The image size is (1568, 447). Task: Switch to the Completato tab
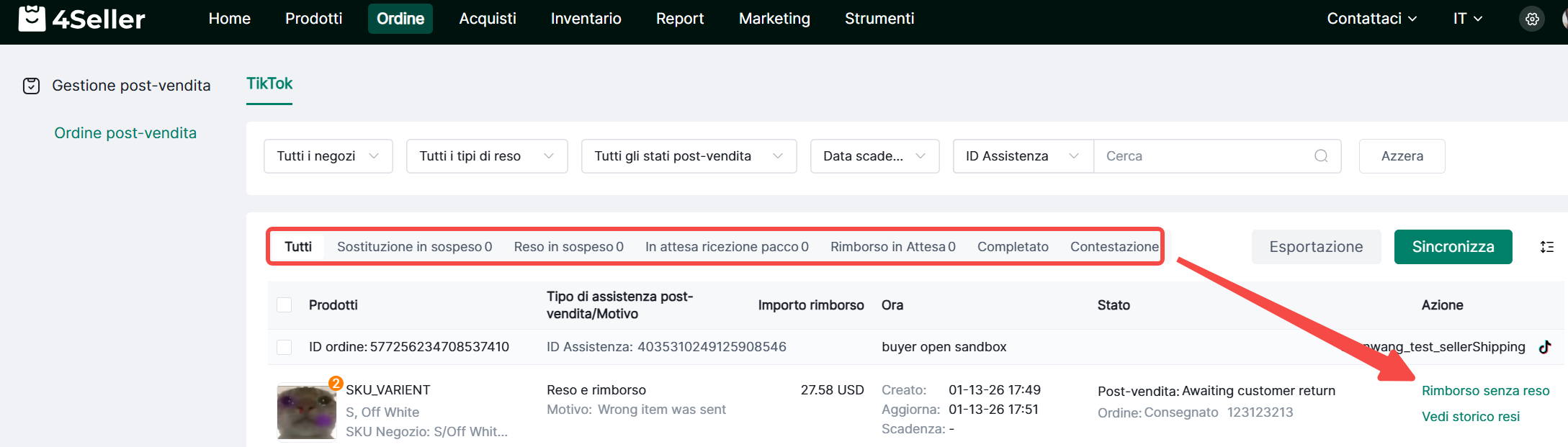[x=1012, y=247]
